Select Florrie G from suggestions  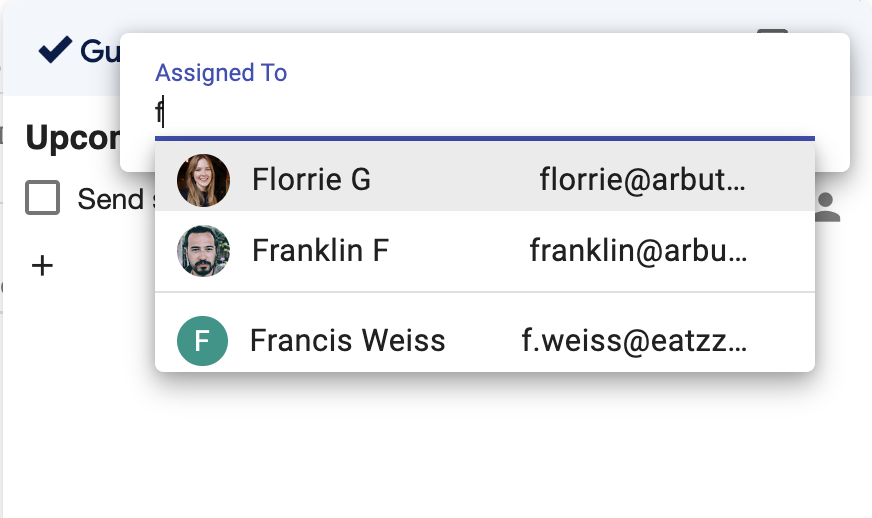point(311,180)
